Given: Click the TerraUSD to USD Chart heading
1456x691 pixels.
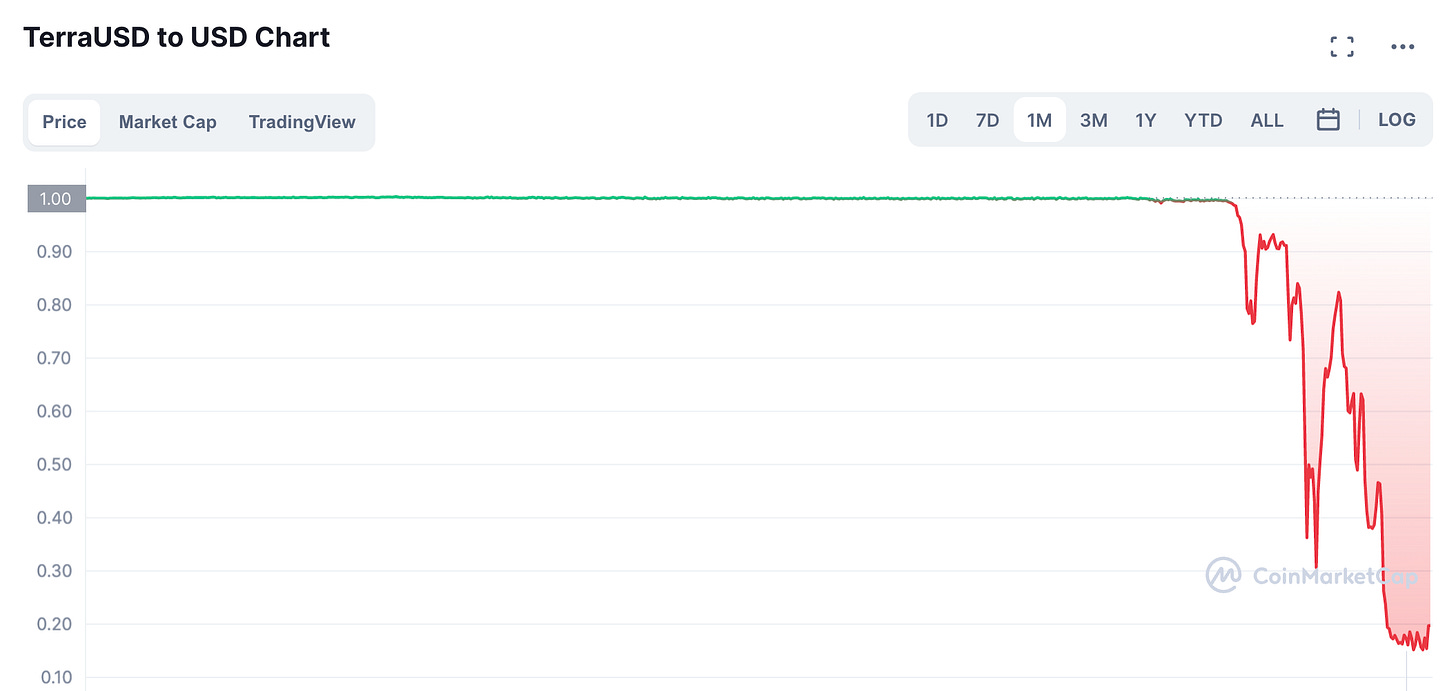Looking at the screenshot, I should coord(176,38).
